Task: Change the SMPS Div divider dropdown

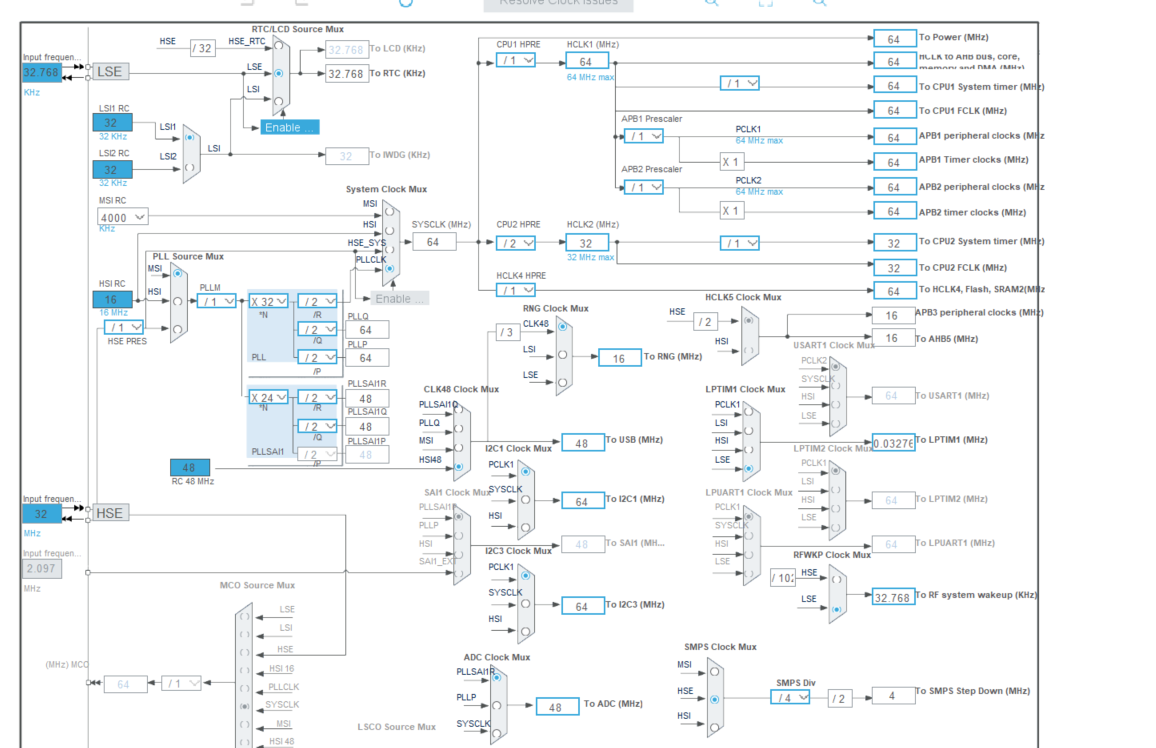Action: 788,696
